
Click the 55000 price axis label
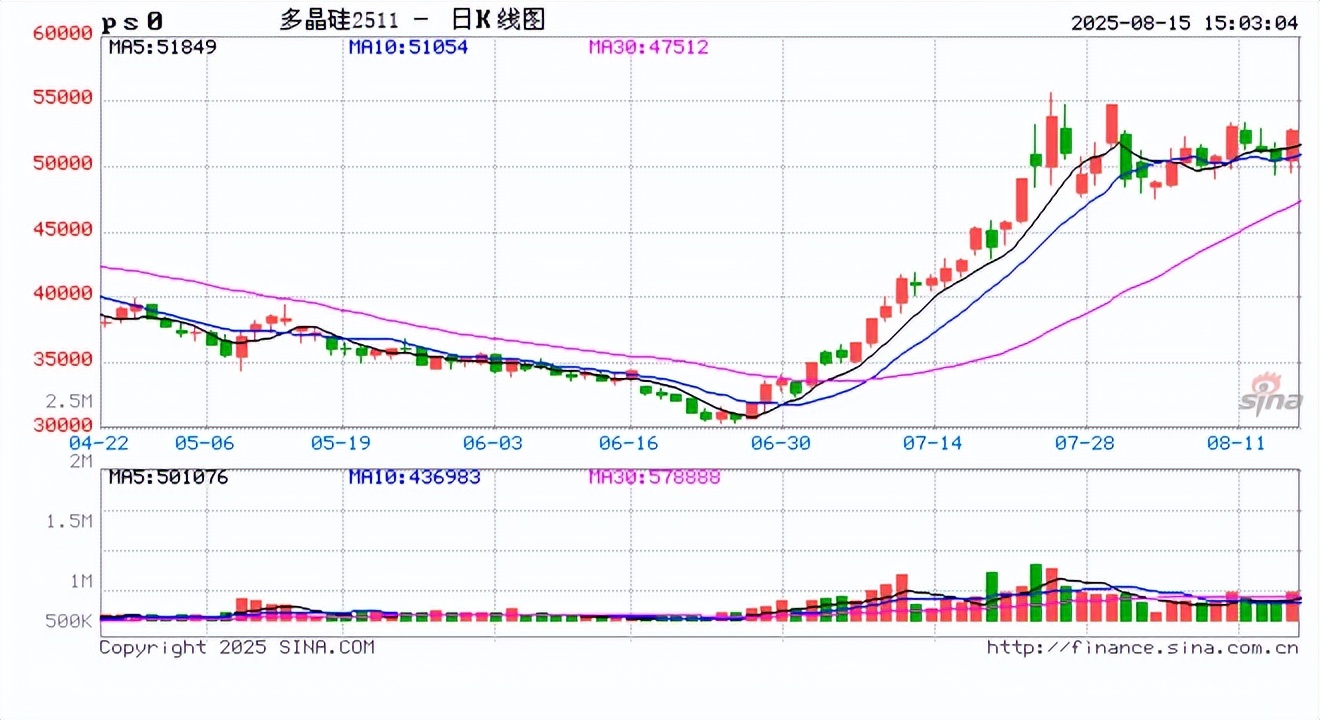[x=62, y=98]
